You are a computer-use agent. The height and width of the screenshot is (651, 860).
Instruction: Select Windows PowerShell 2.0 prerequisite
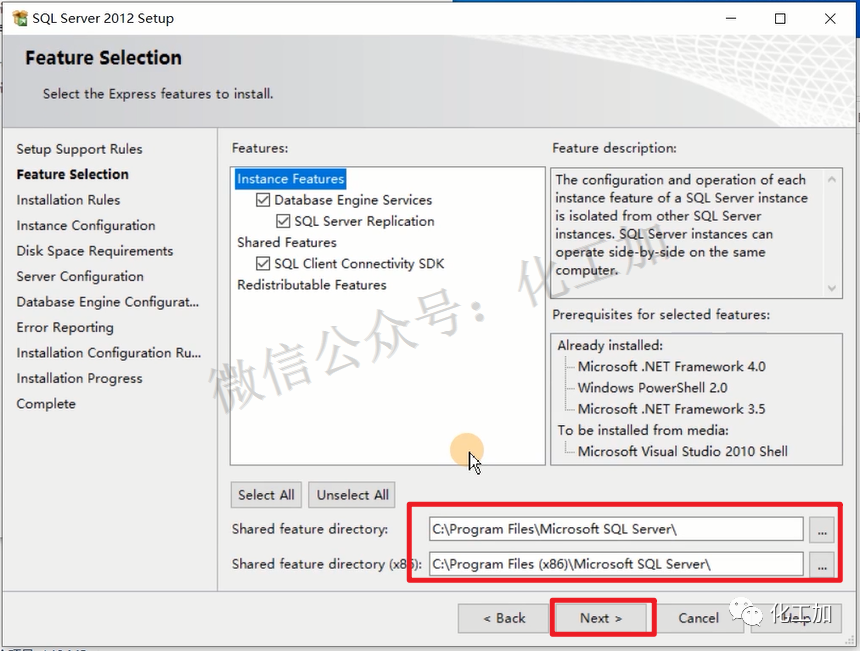pos(653,388)
